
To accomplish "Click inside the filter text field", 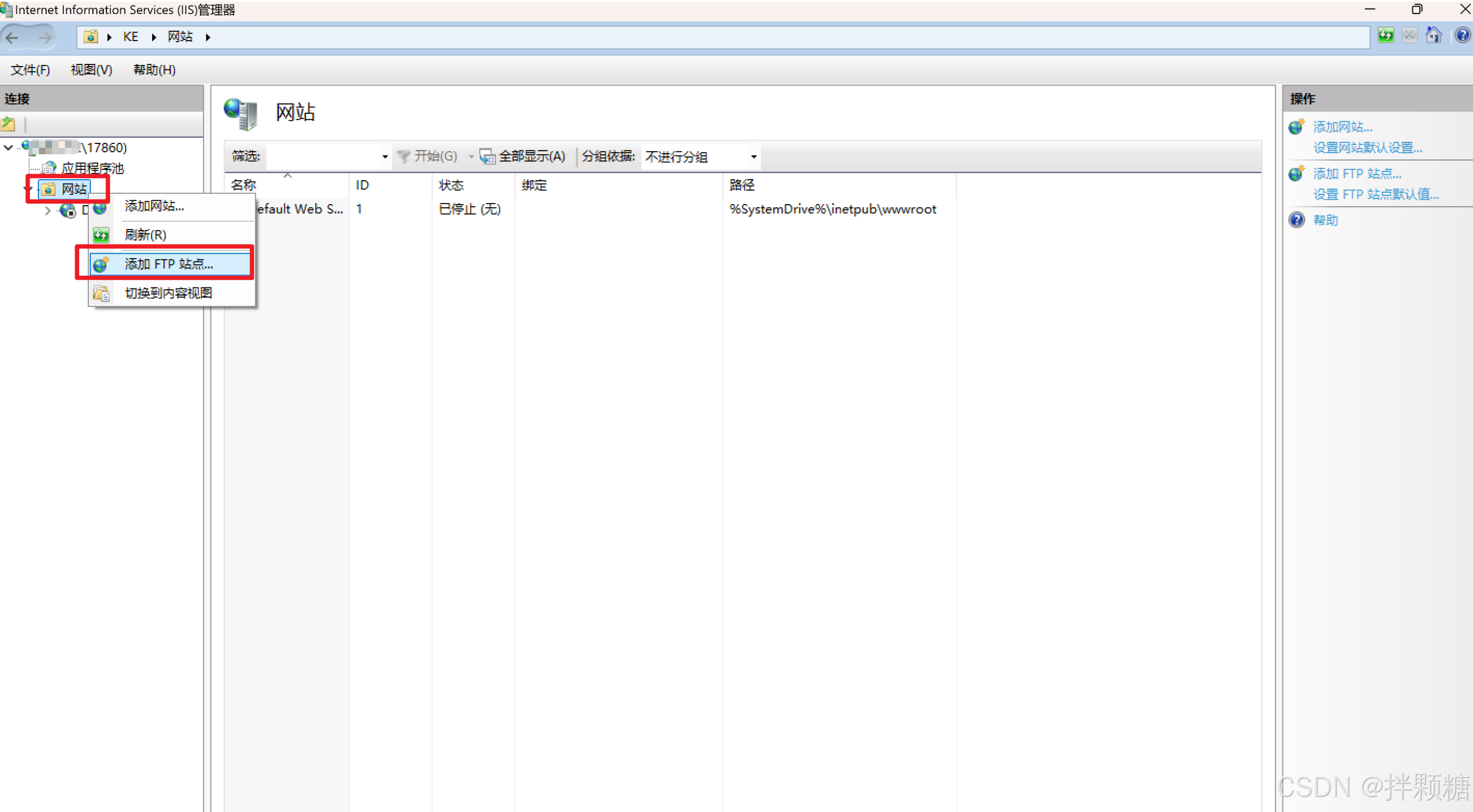I will click(323, 156).
